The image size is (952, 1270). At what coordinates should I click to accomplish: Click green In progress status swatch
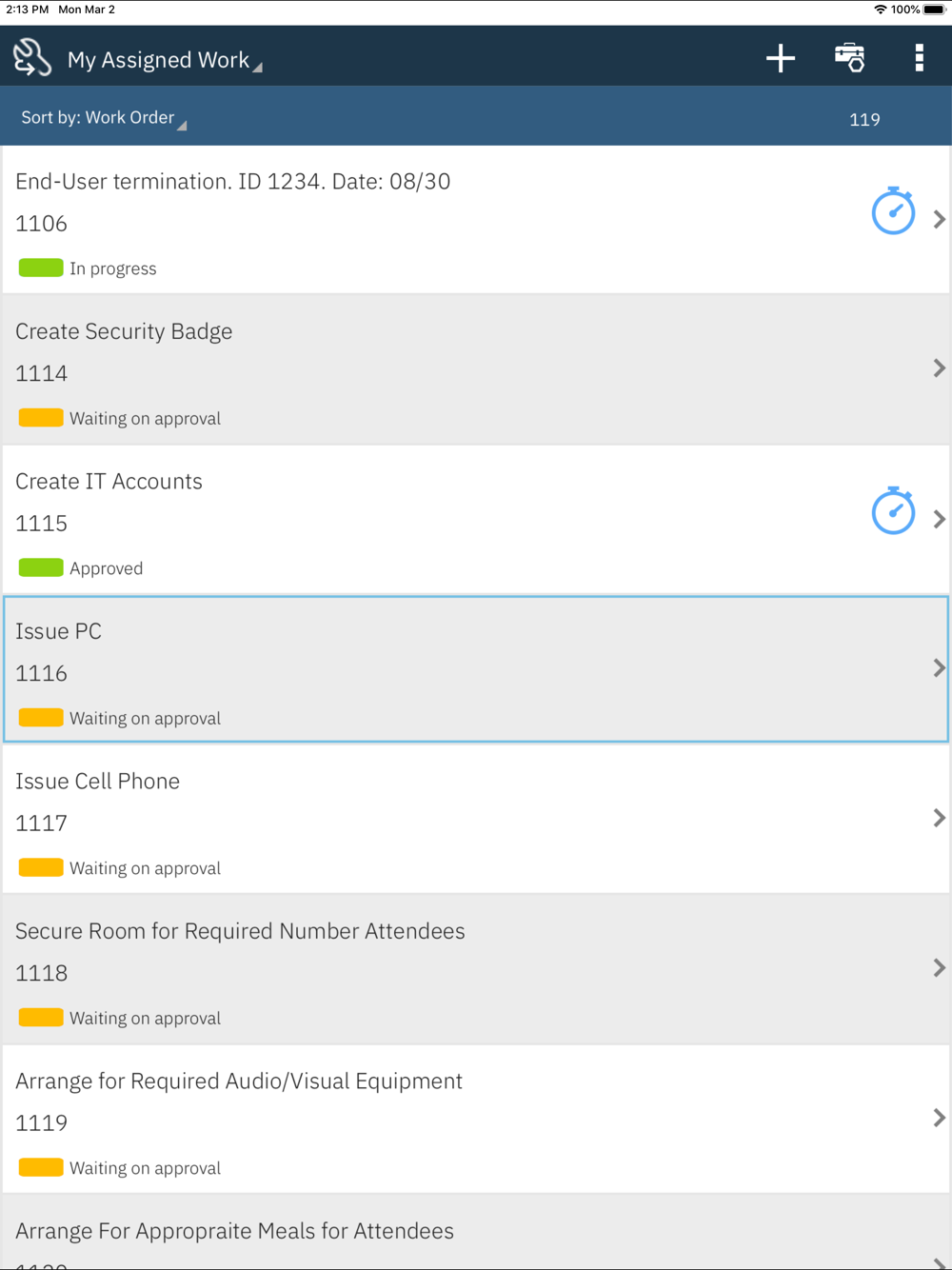[41, 268]
